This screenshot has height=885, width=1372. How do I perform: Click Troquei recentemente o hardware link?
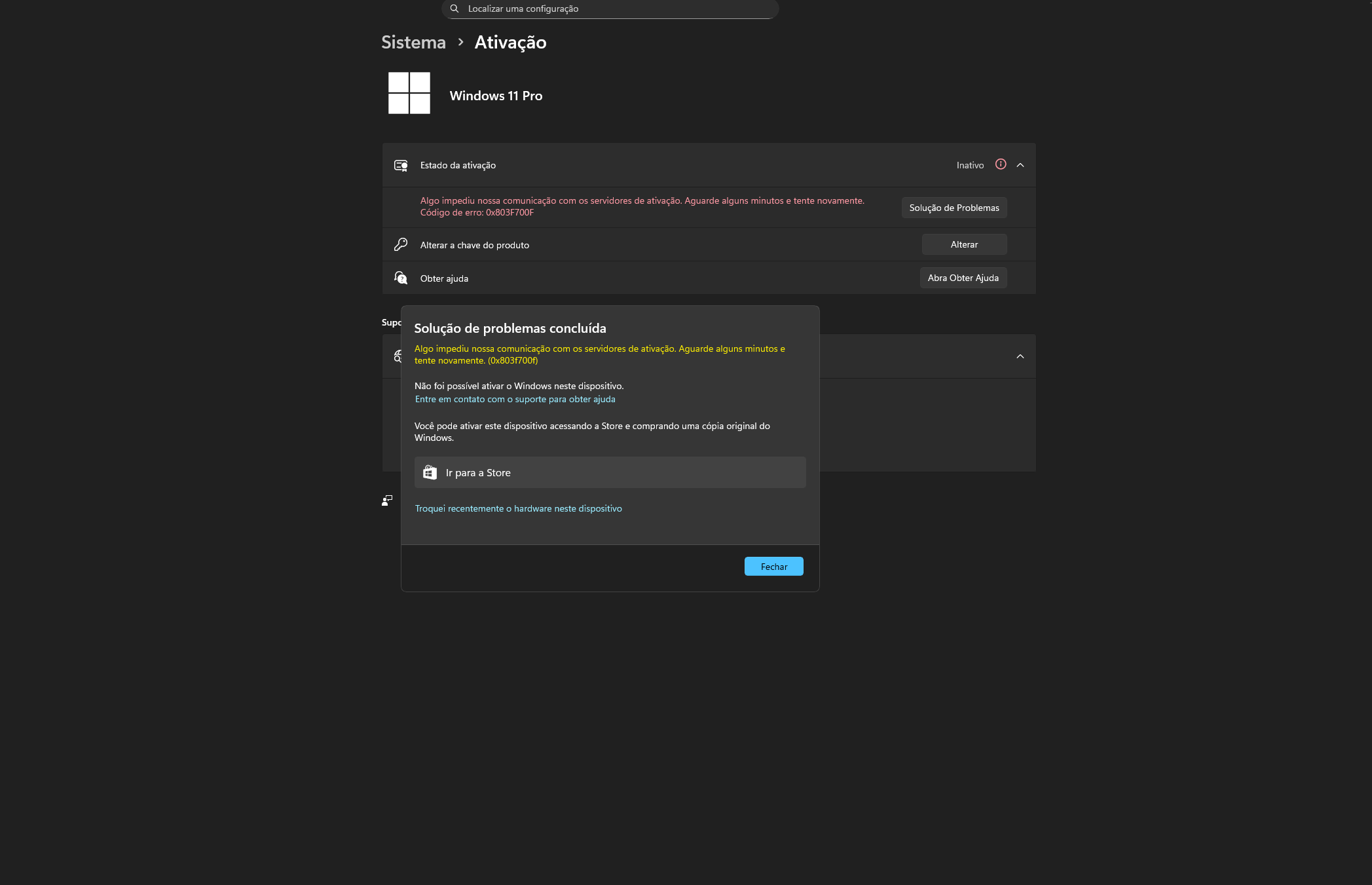tap(518, 508)
